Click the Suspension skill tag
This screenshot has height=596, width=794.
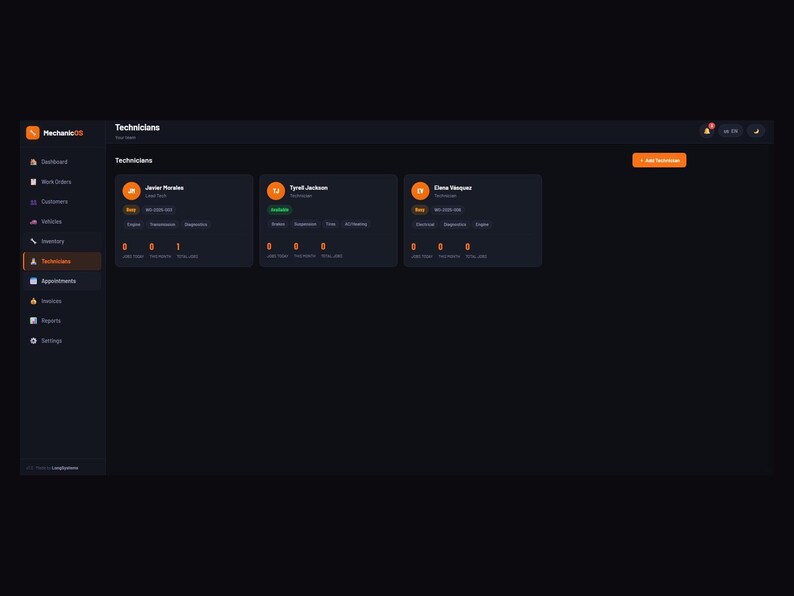(305, 224)
